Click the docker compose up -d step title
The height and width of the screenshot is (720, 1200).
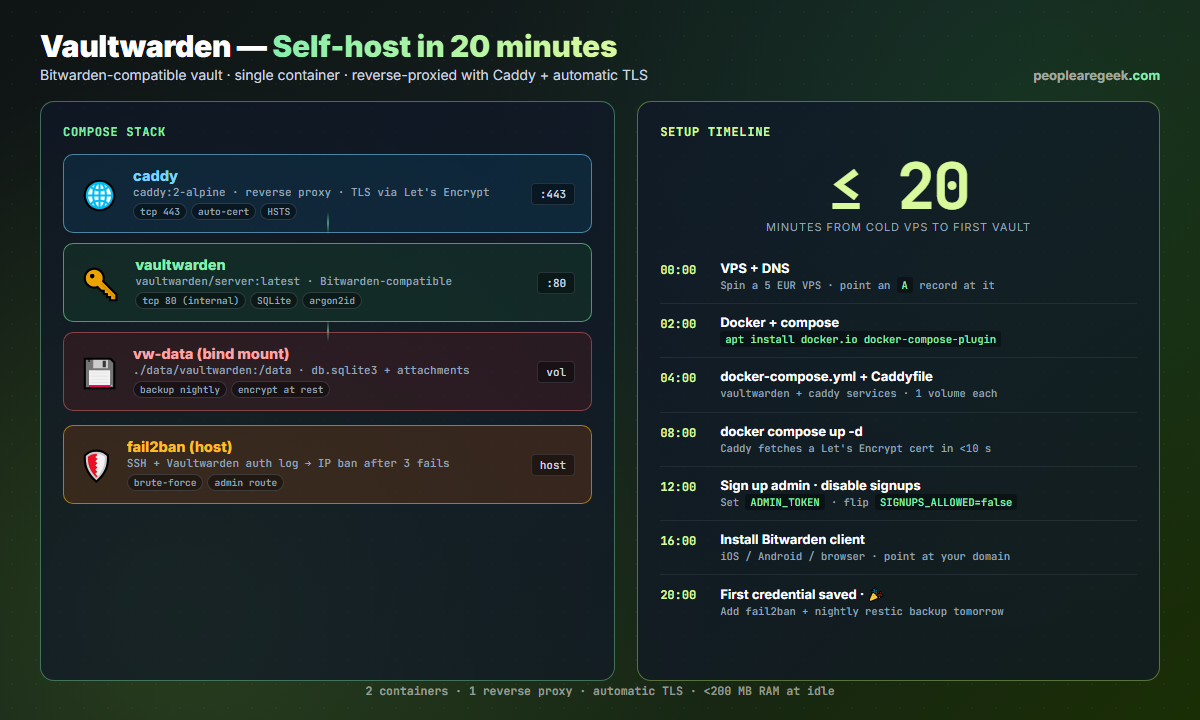pyautogui.click(x=791, y=432)
